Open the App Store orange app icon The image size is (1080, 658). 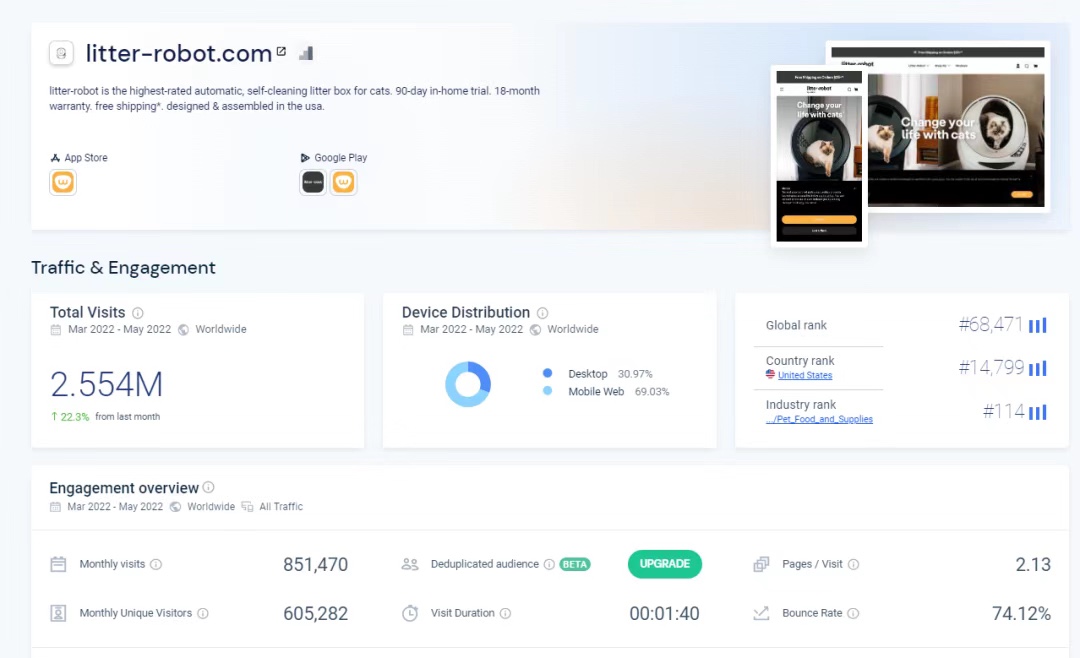[x=63, y=183]
